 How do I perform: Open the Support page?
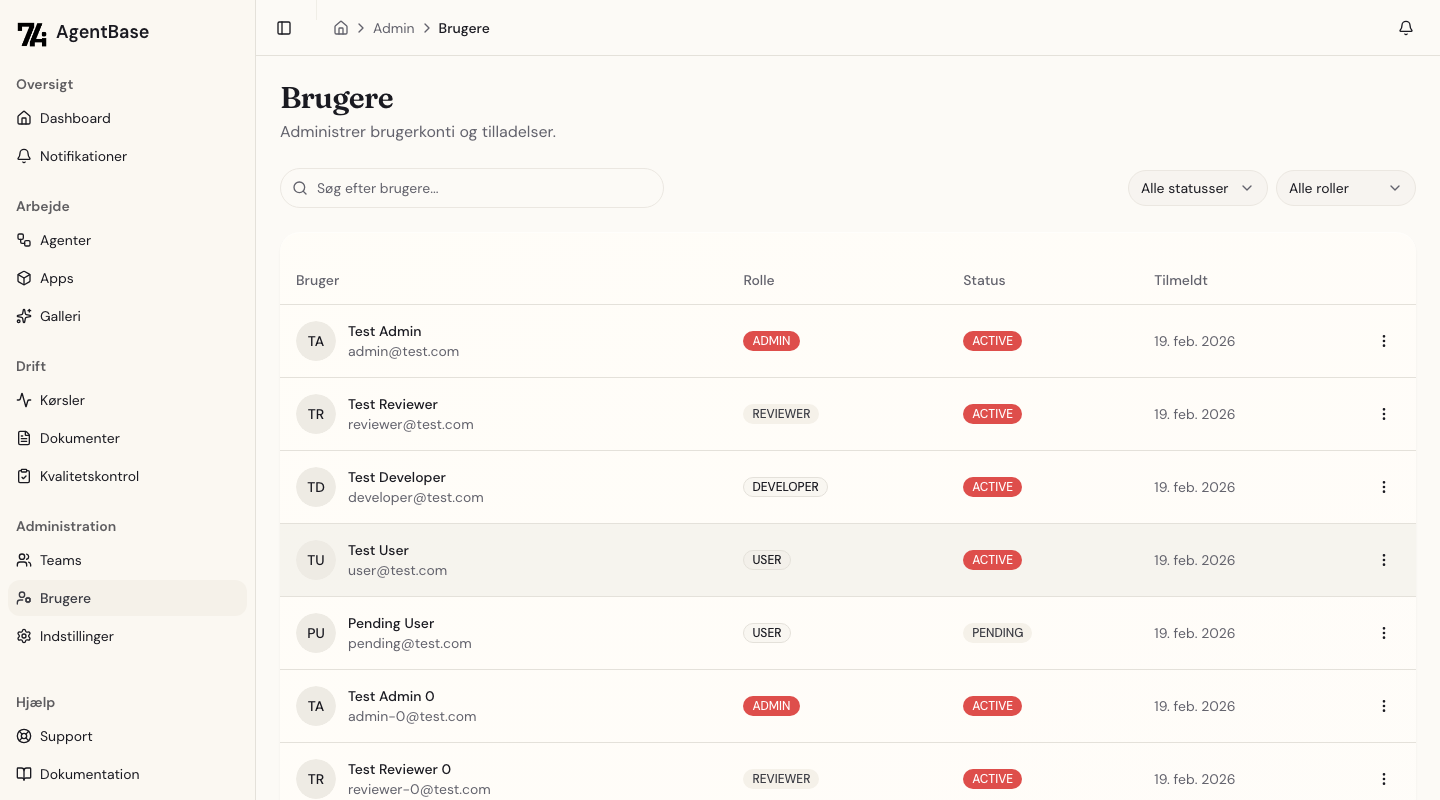[66, 736]
